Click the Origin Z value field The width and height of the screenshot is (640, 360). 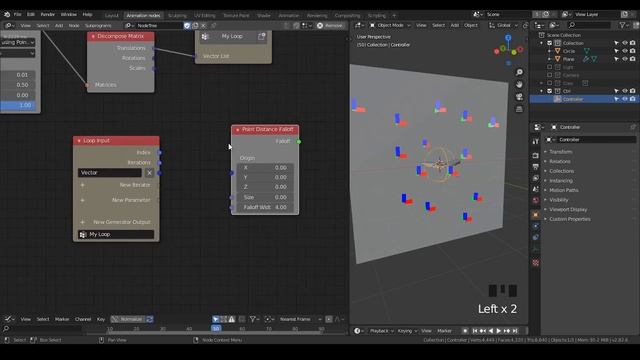coord(265,187)
